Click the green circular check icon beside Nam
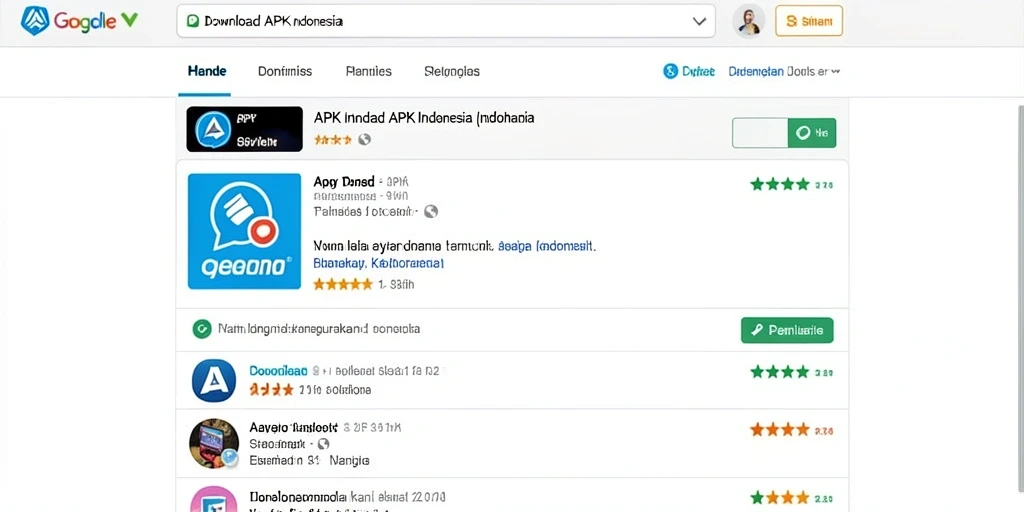The image size is (1024, 512). (201, 329)
